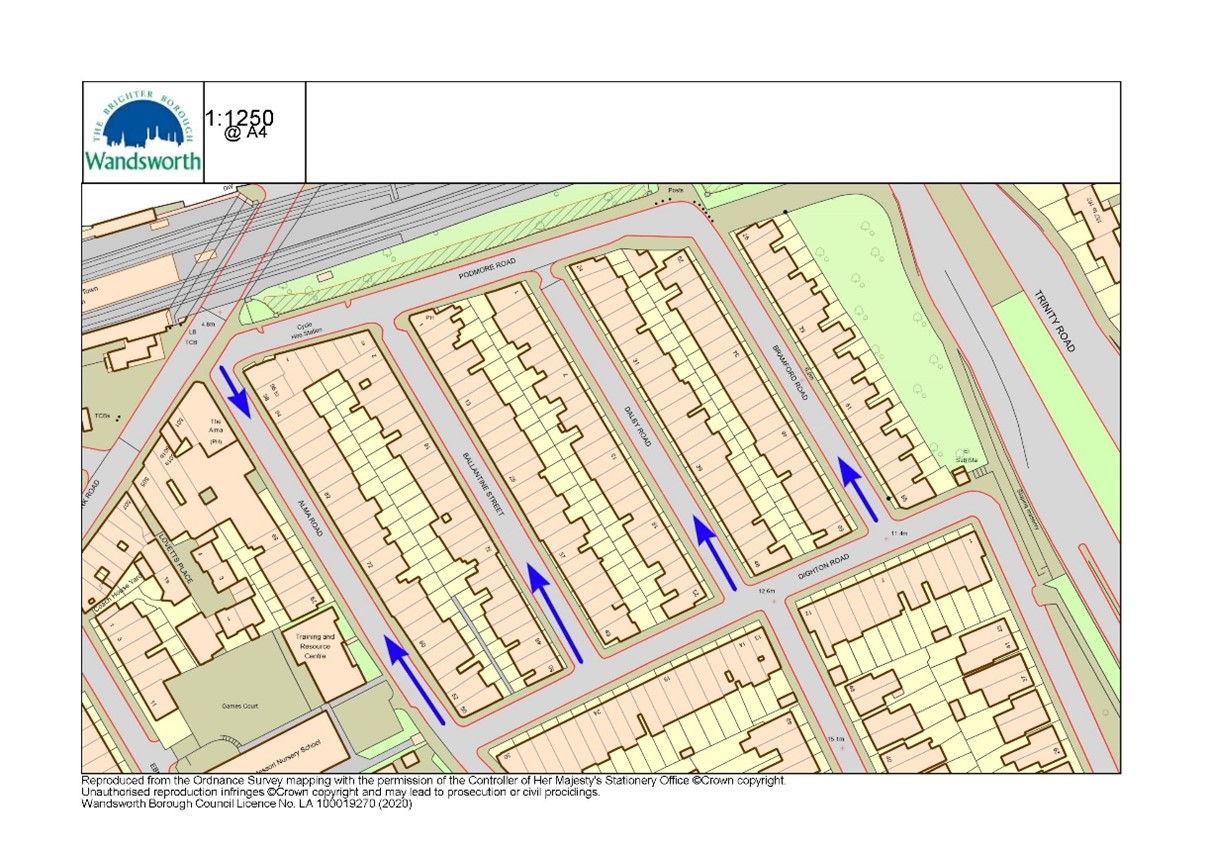Viewport: 1210px width, 855px height.
Task: Click the Nursery School building label
Action: (x=288, y=754)
